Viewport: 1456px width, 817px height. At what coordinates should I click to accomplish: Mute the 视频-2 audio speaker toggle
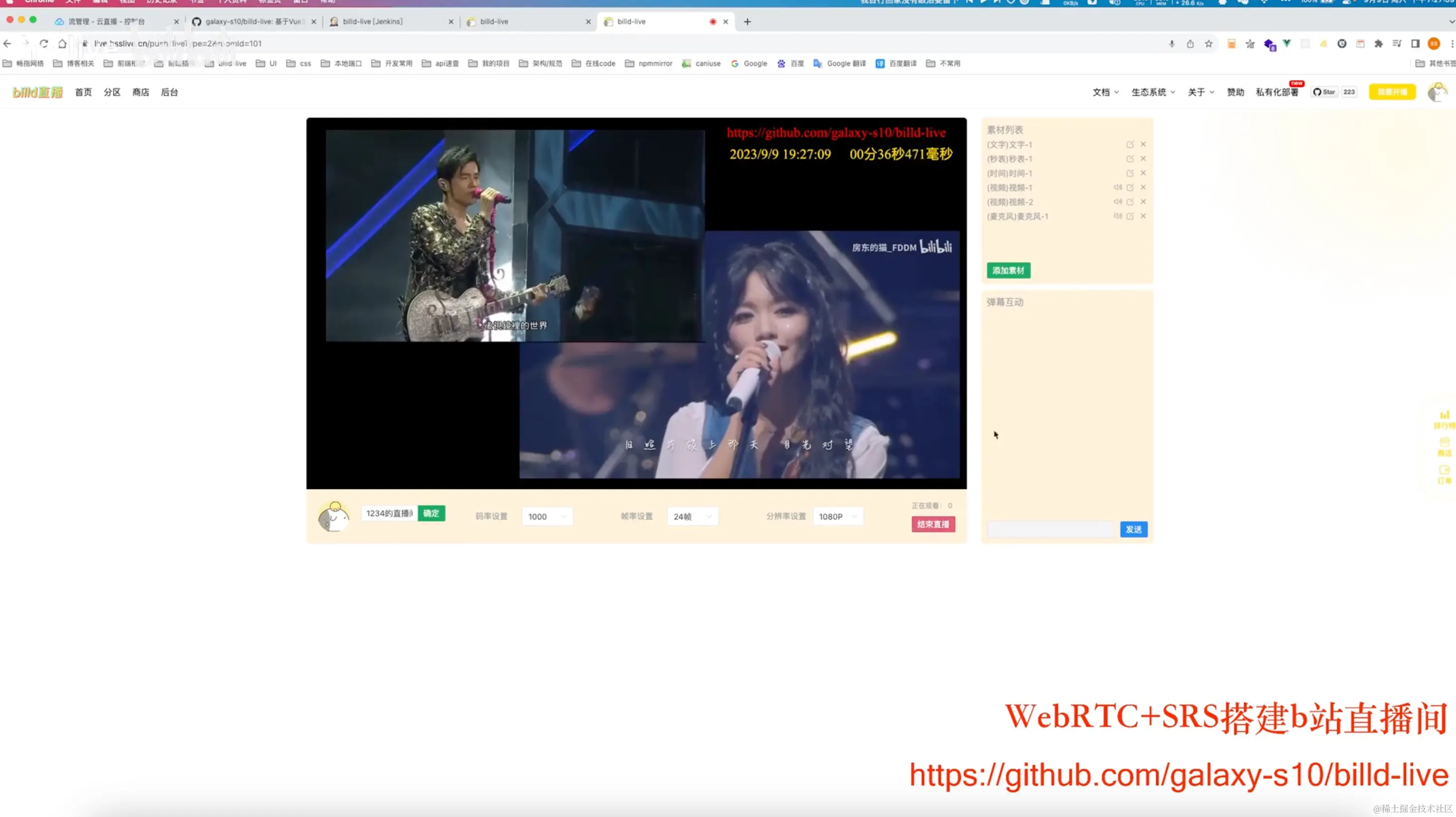point(1118,202)
